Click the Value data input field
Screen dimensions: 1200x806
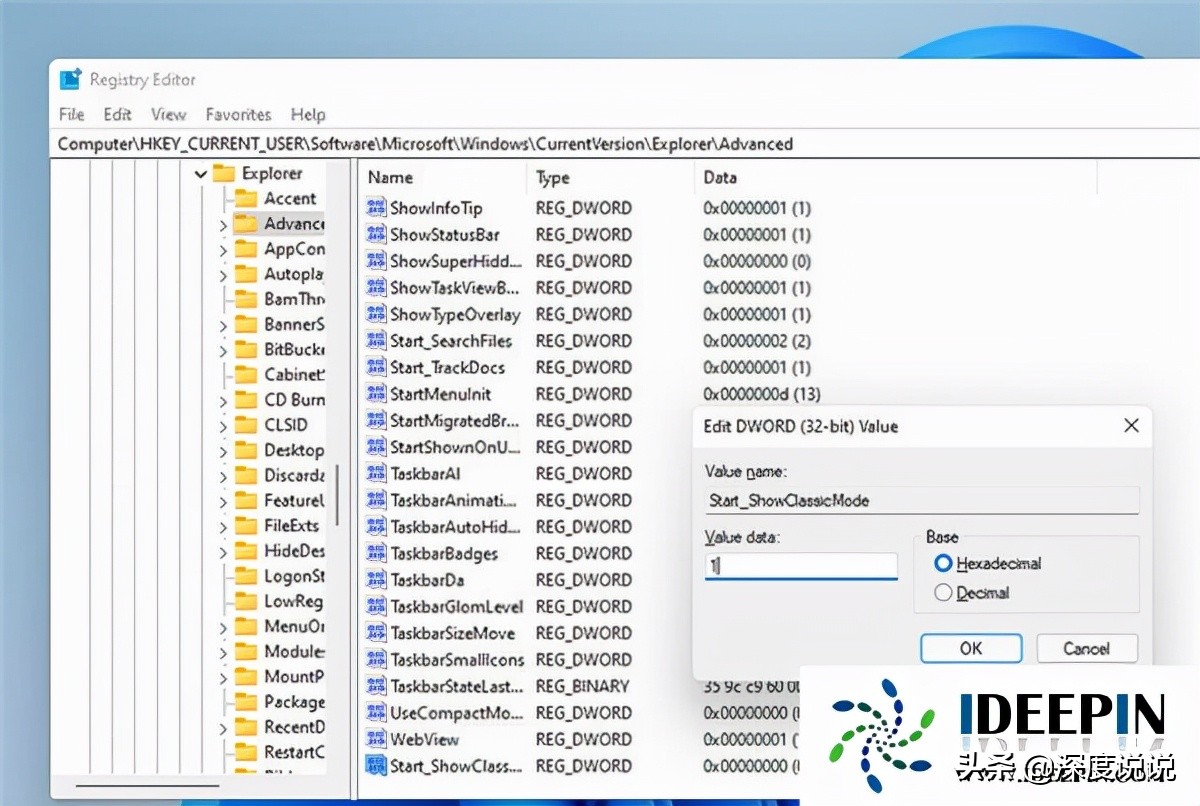pyautogui.click(x=801, y=565)
